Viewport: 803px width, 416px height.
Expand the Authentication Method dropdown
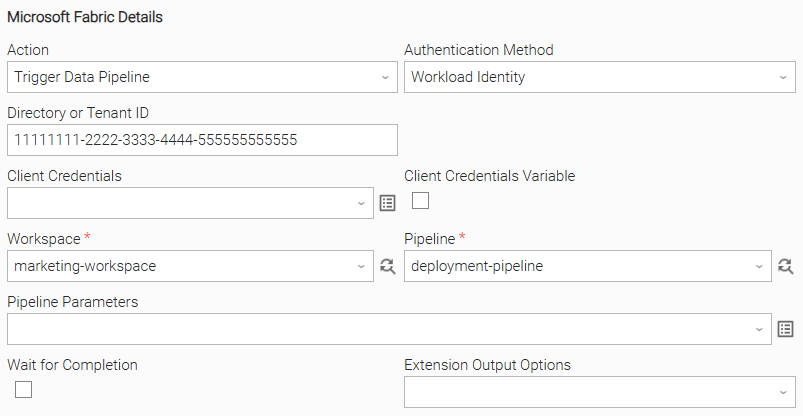tap(600, 77)
